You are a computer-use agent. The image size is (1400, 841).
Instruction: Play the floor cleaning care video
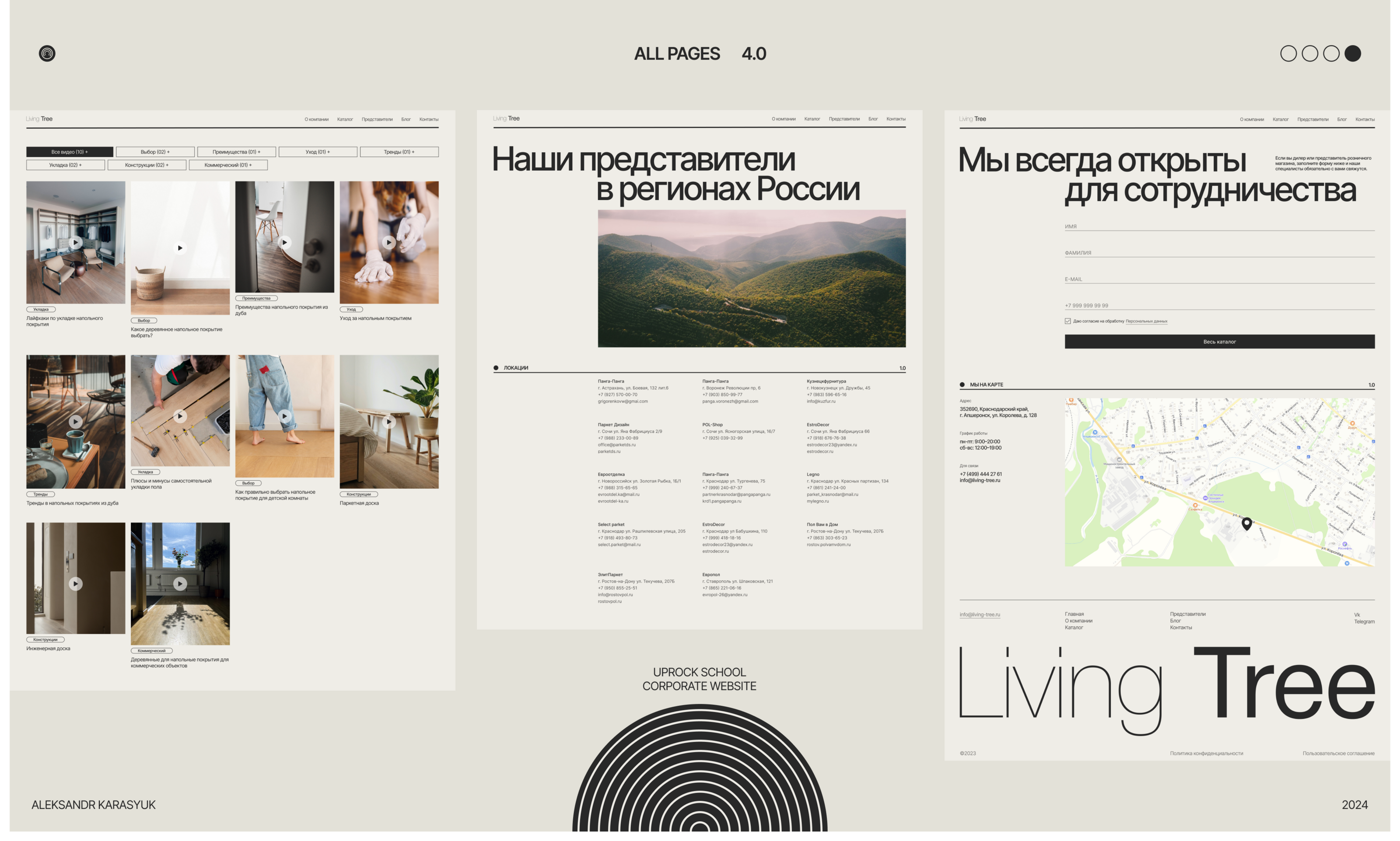(x=388, y=243)
